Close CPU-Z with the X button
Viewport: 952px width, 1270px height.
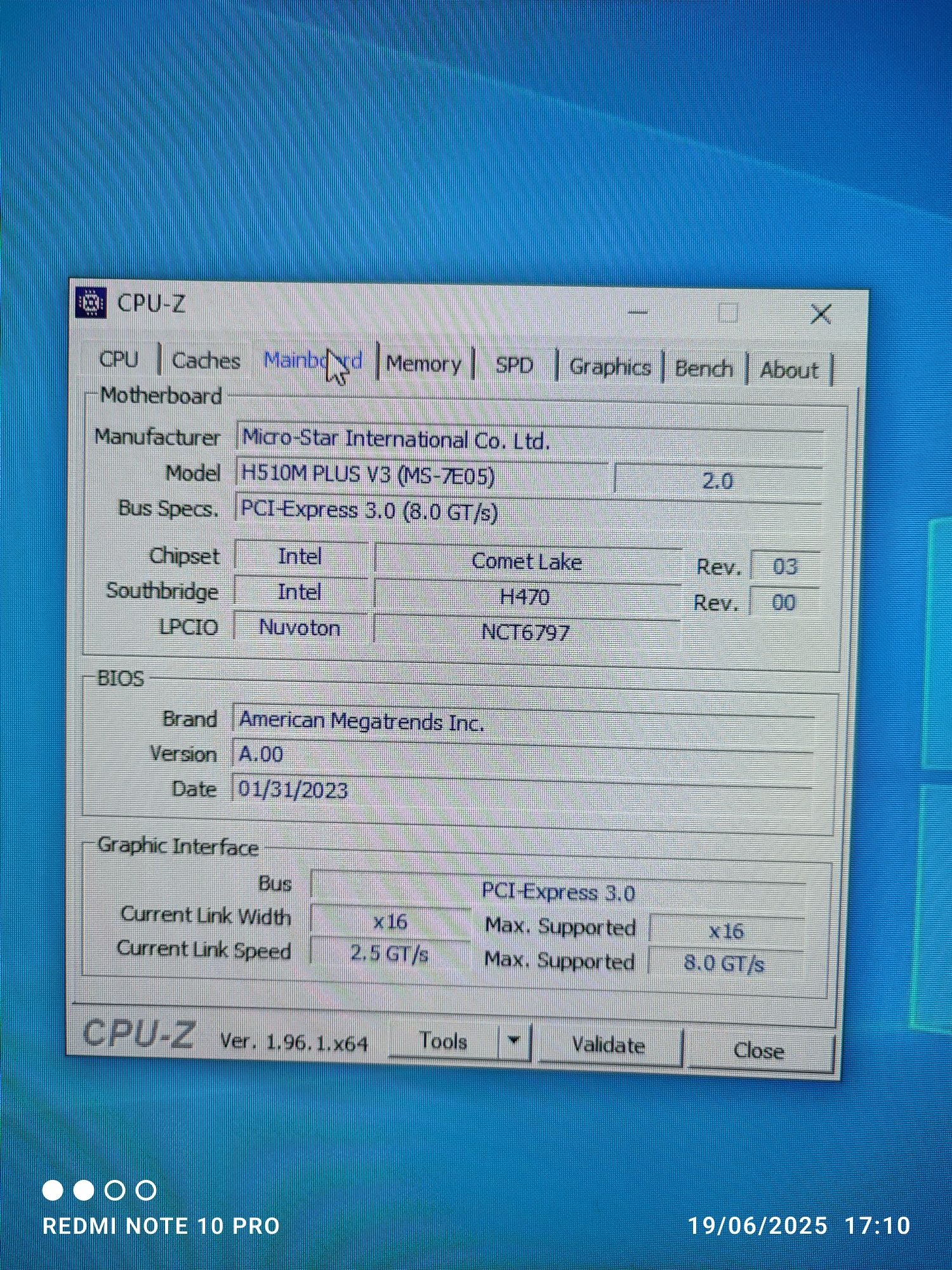pyautogui.click(x=821, y=313)
